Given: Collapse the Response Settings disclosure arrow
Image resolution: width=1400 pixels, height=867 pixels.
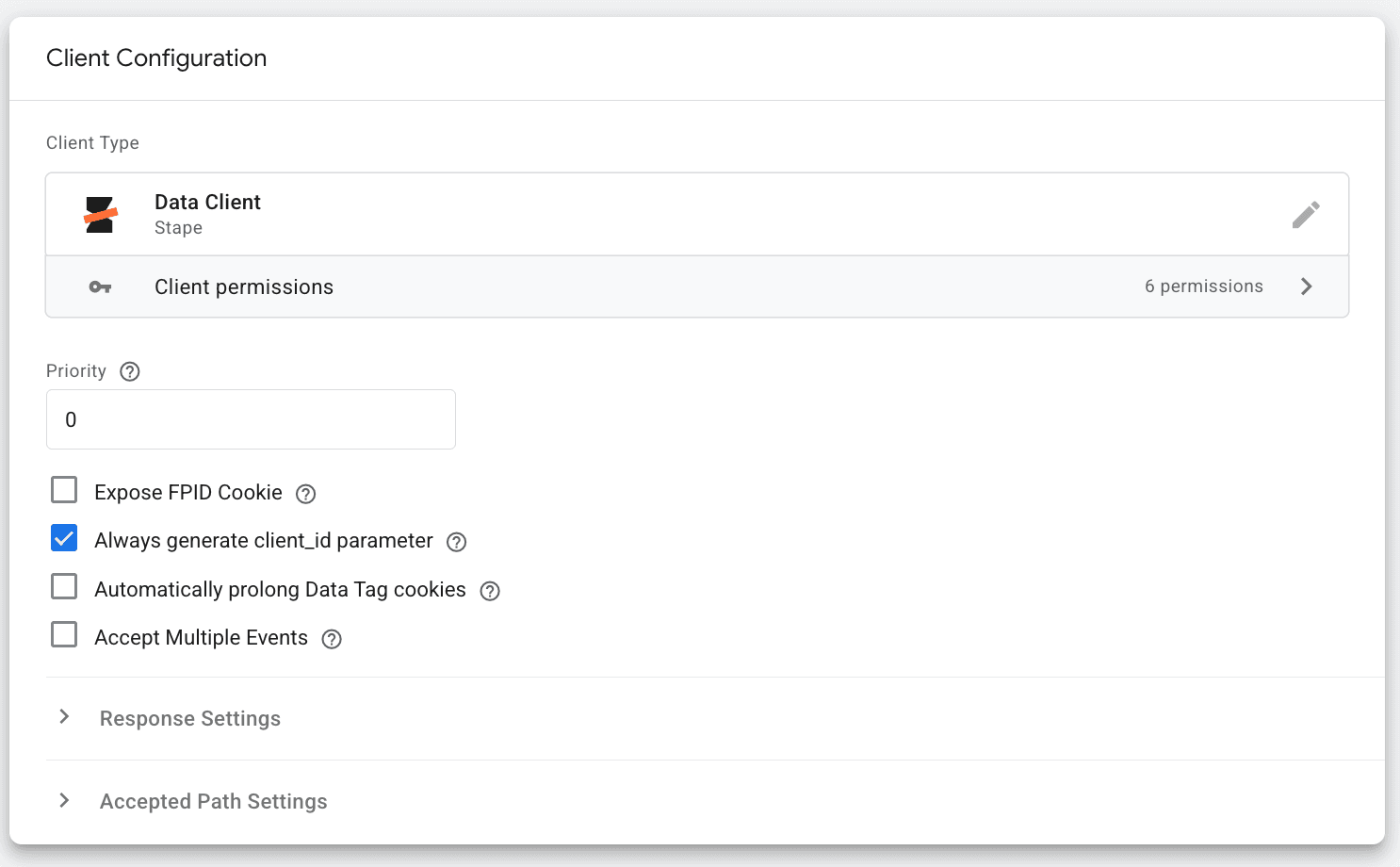Looking at the screenshot, I should pos(63,717).
